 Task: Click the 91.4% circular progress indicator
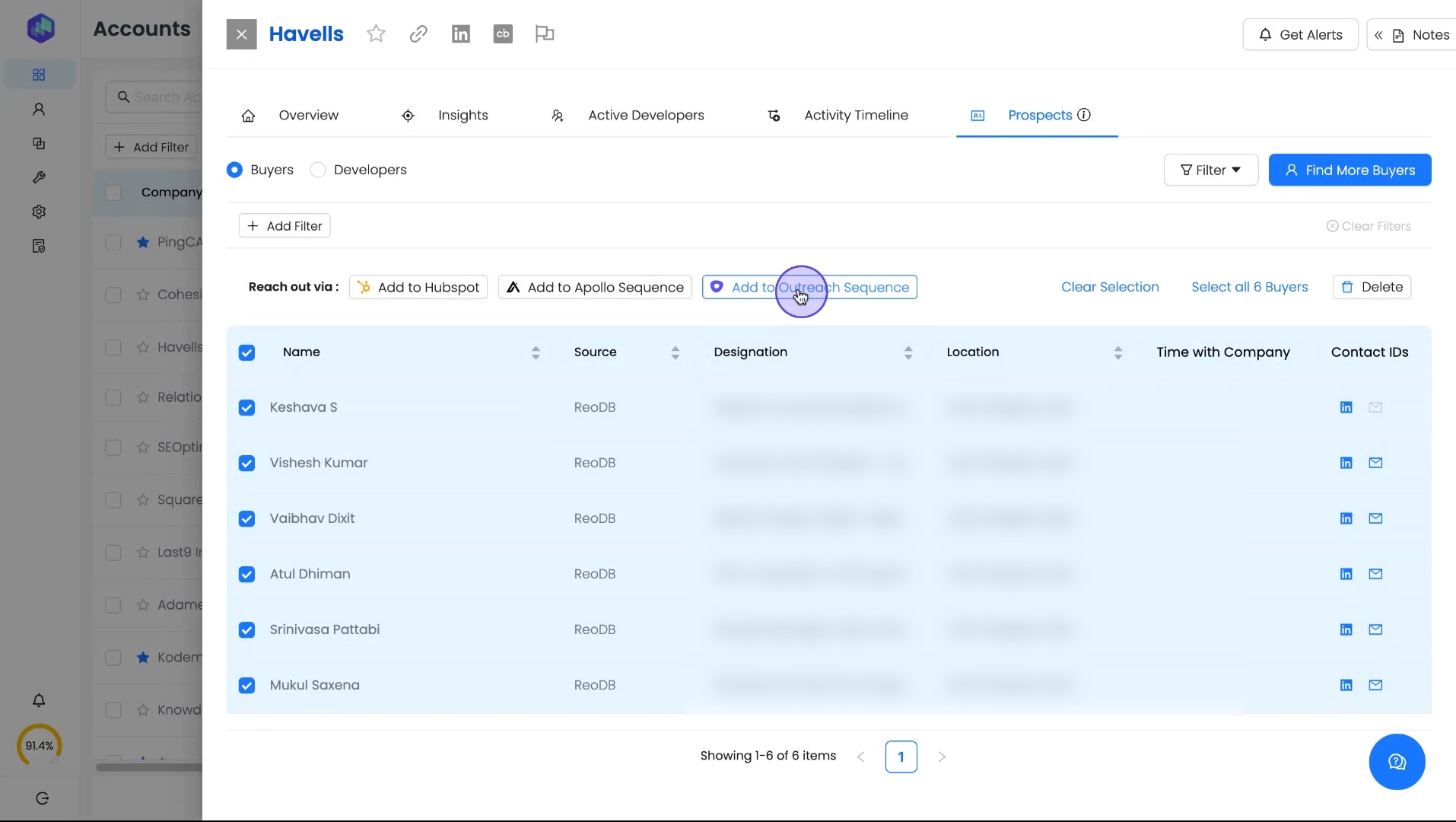coord(40,746)
